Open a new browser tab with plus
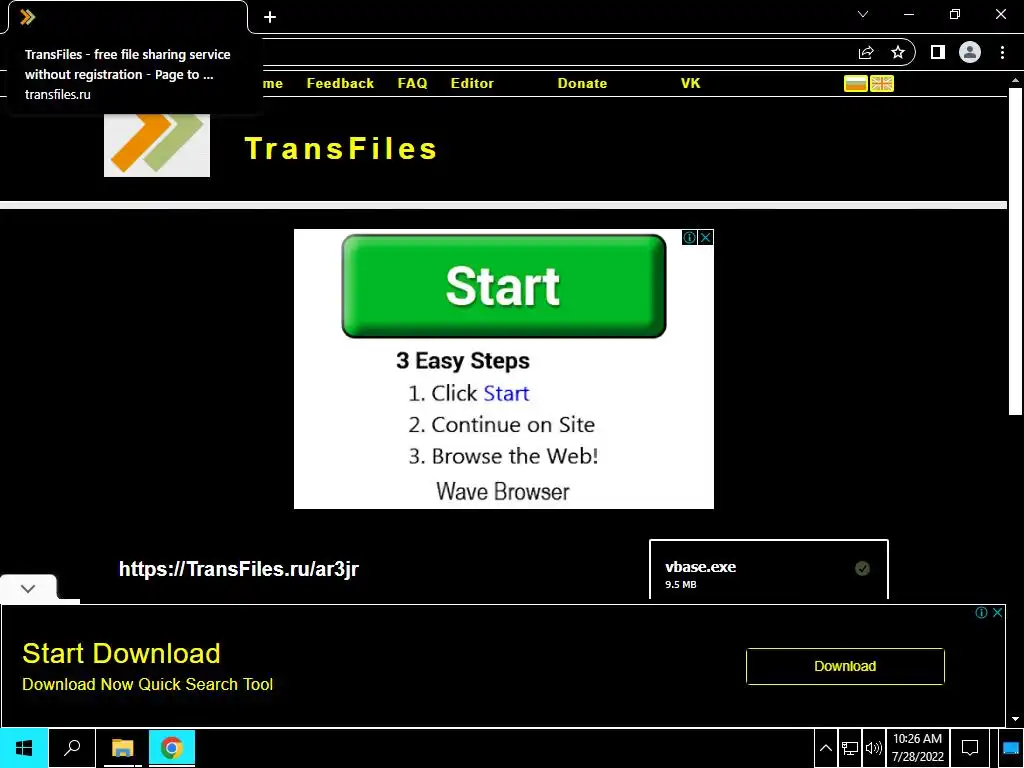 coord(270,17)
